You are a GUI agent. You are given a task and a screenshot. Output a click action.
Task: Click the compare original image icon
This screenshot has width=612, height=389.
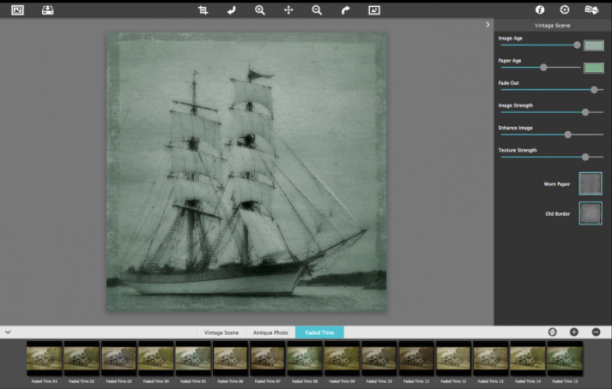tap(374, 10)
